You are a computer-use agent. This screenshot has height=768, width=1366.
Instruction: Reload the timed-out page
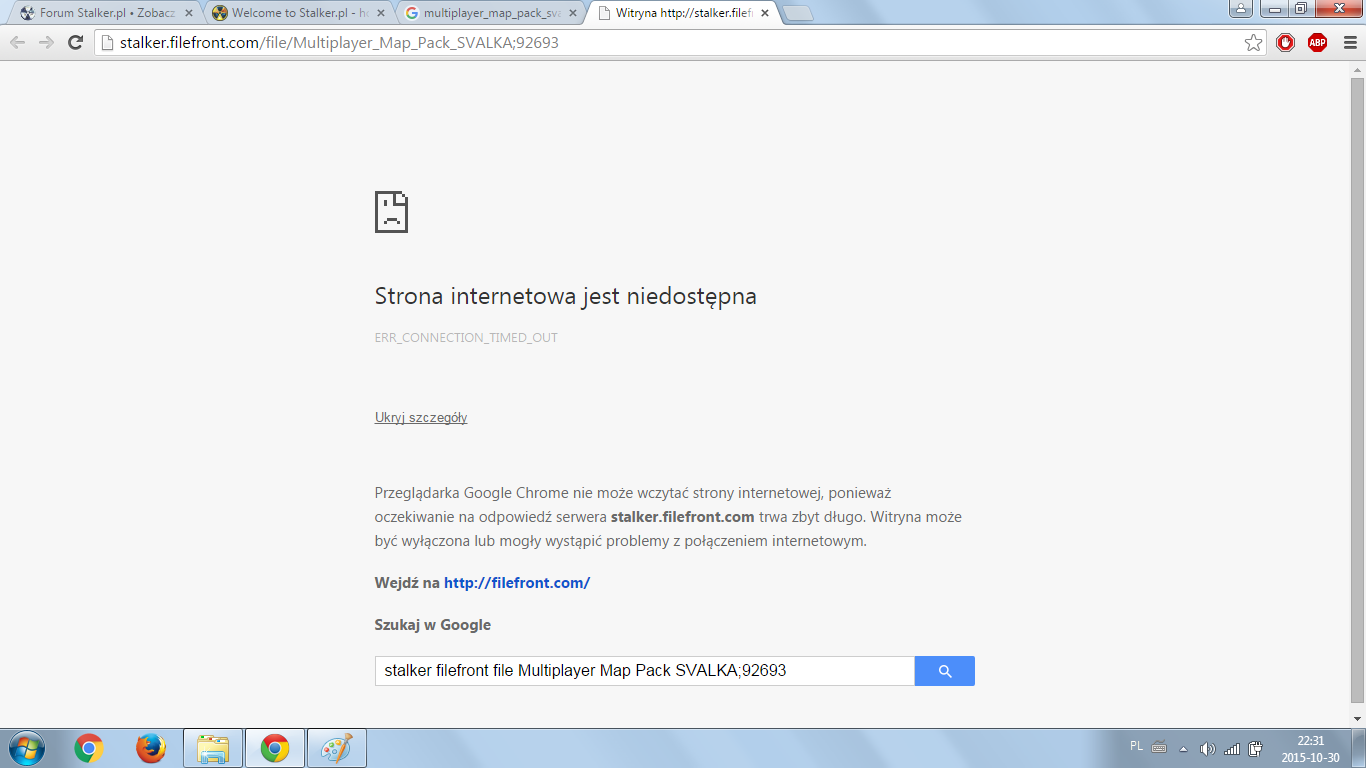75,42
